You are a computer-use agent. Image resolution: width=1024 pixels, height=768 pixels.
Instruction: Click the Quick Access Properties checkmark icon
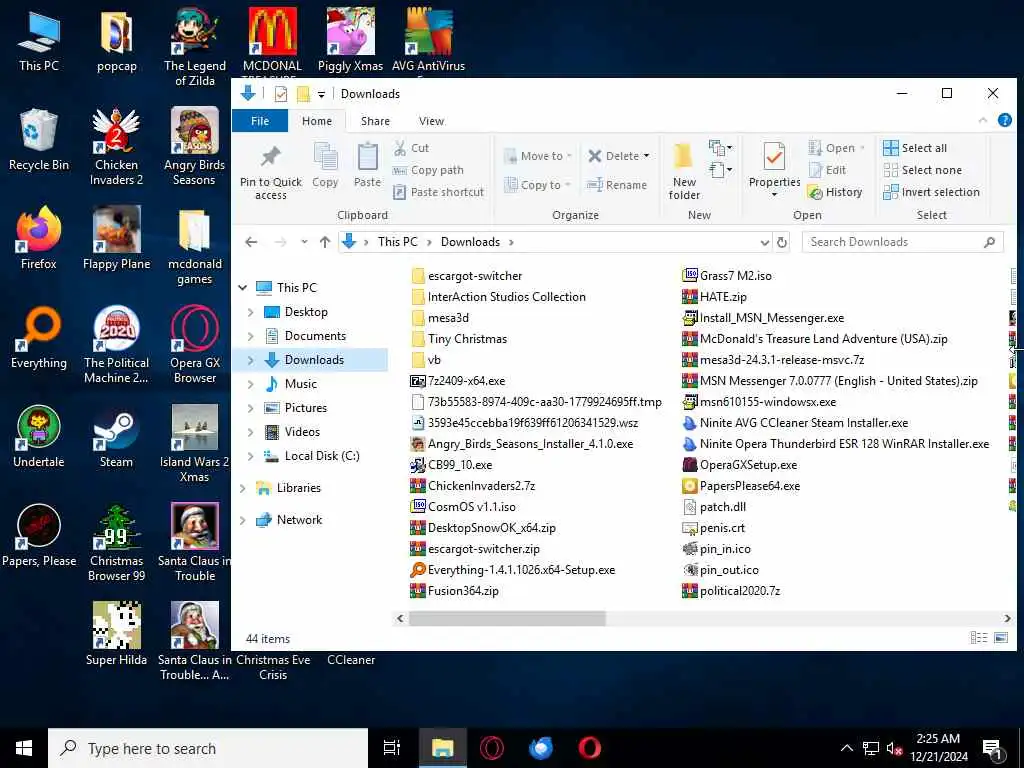(281, 94)
